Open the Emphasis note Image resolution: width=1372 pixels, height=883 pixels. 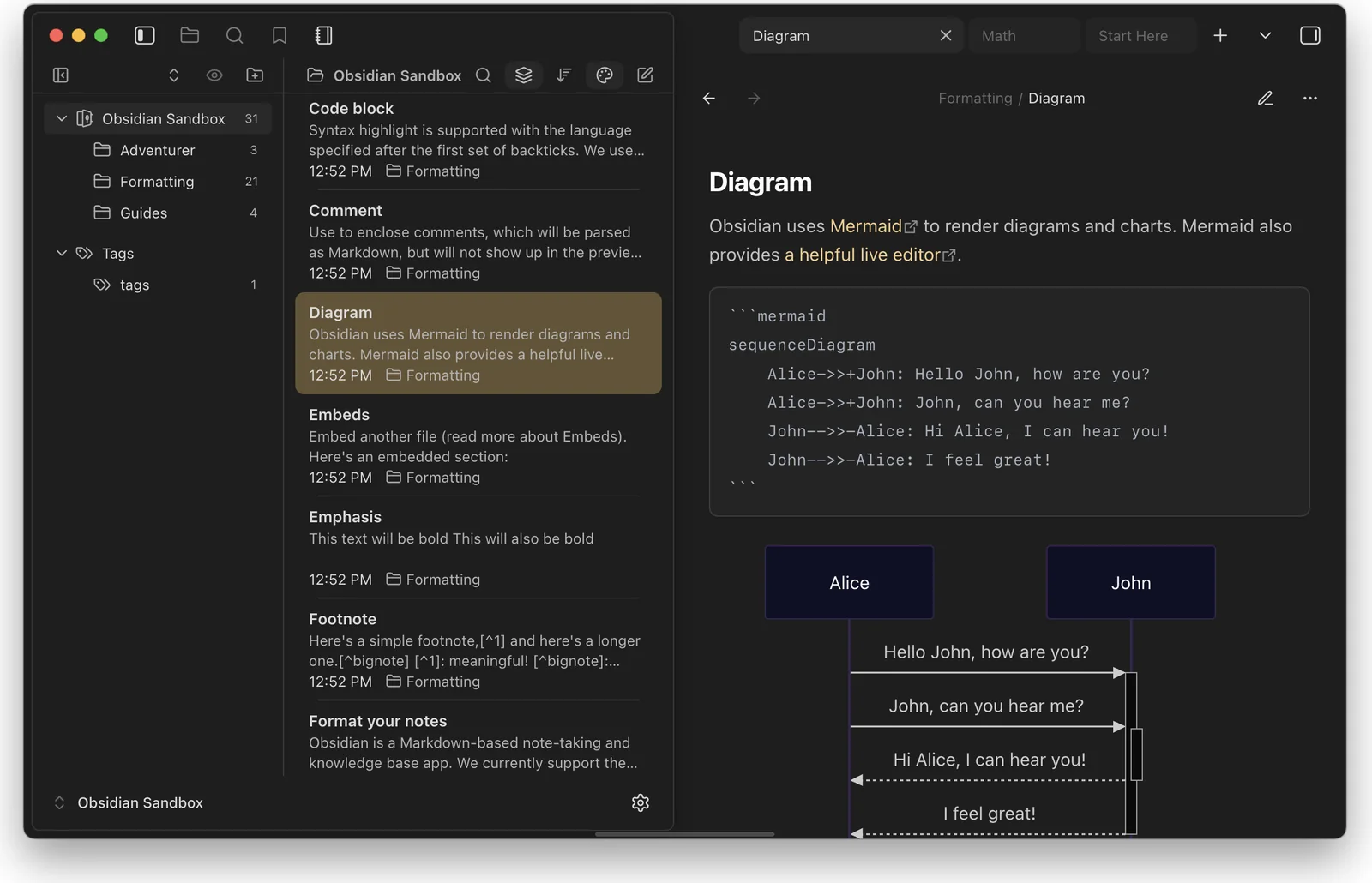[x=478, y=547]
